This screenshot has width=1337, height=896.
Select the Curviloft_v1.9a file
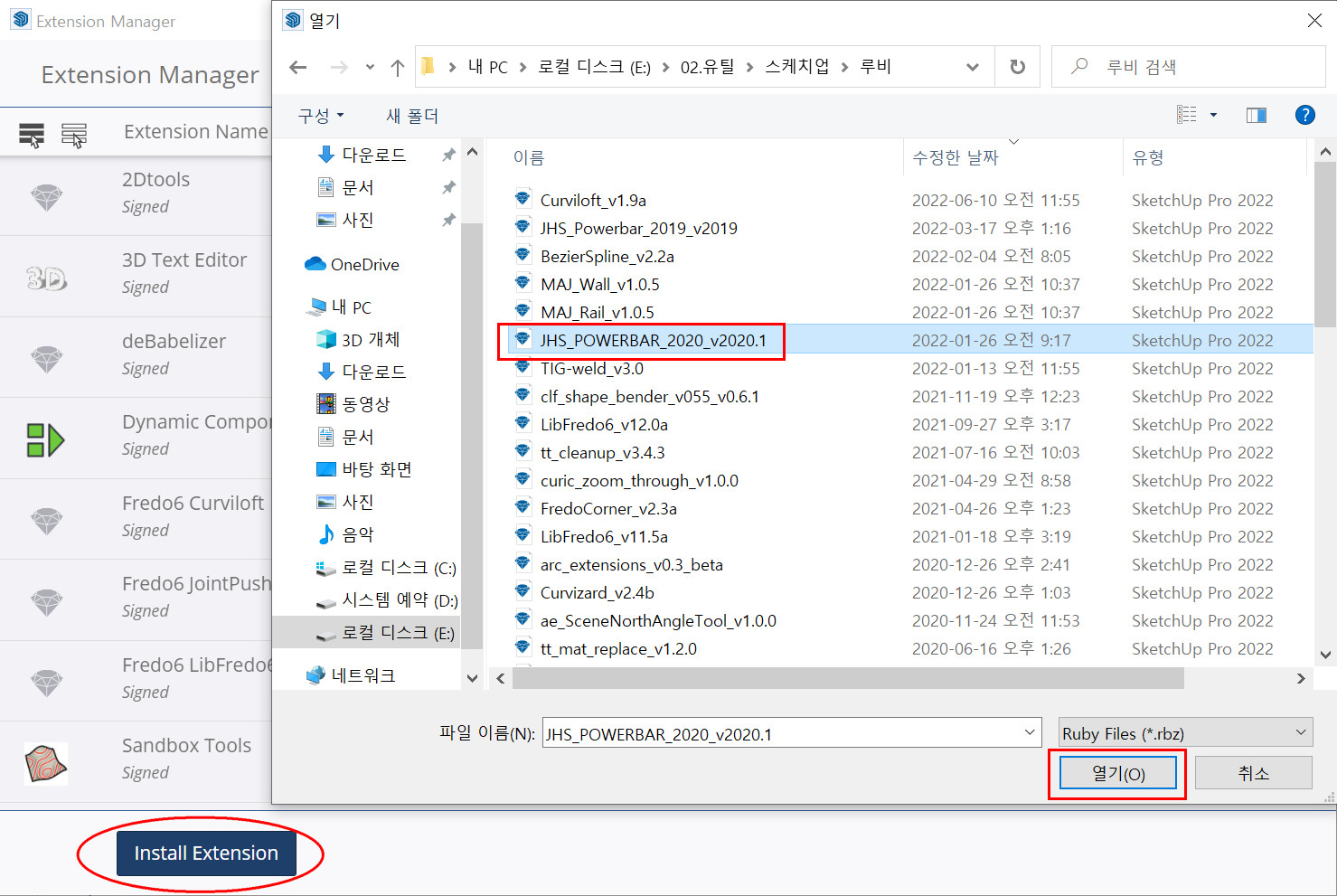point(593,200)
